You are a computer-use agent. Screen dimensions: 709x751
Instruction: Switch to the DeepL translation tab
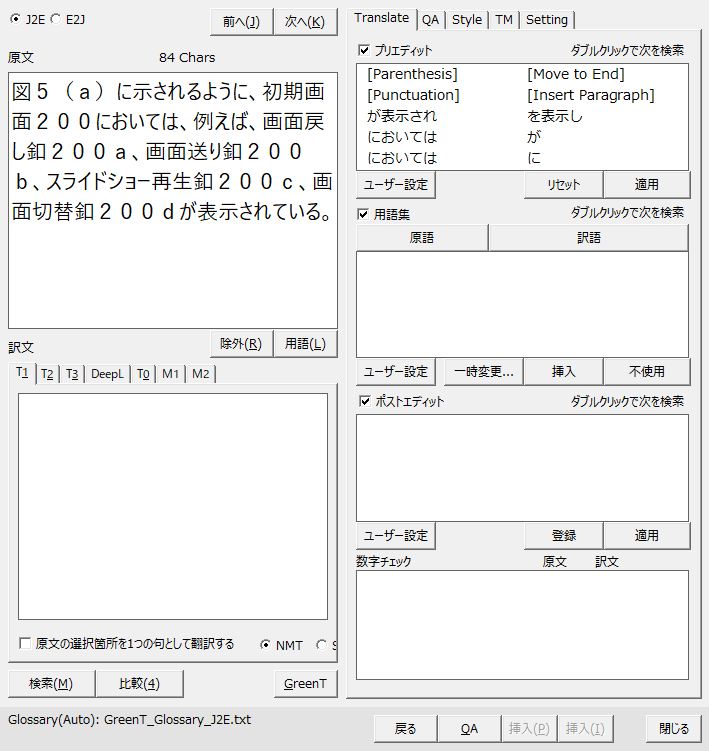pos(106,374)
